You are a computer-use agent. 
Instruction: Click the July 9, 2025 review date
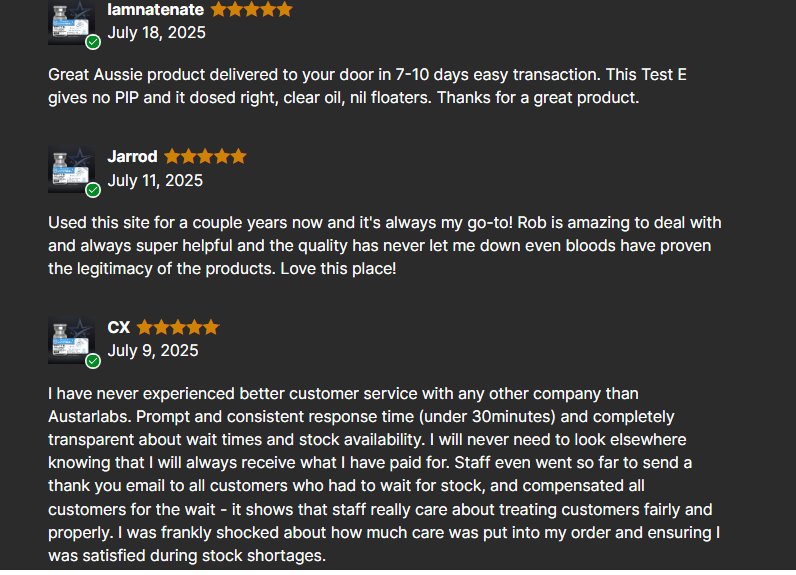coord(153,350)
